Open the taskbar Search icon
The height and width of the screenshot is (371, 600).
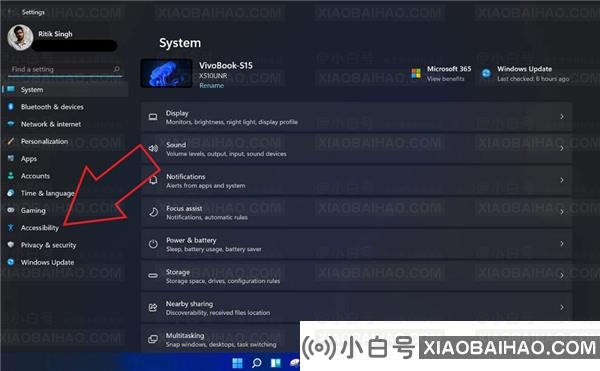[256, 363]
